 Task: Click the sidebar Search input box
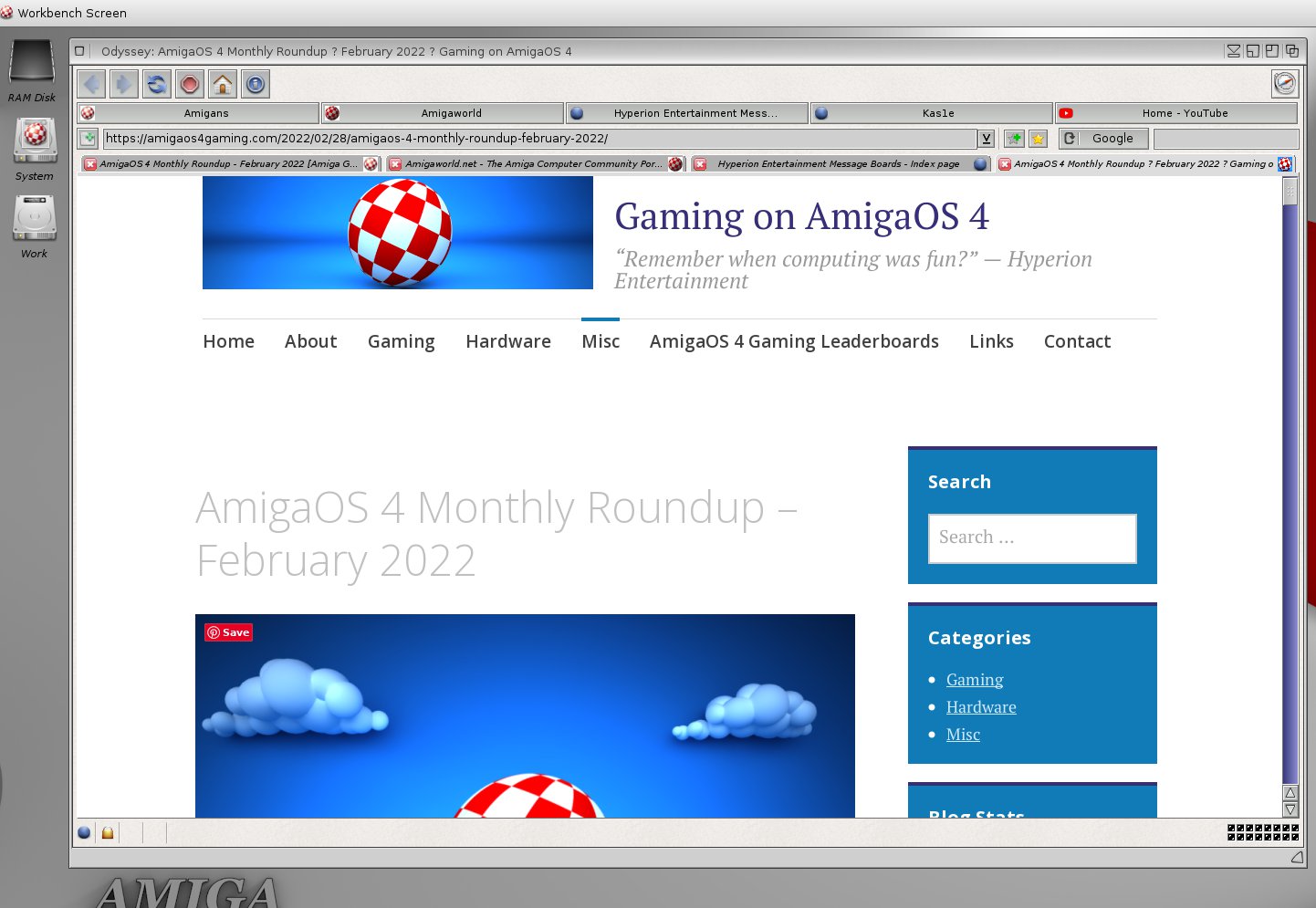[1032, 538]
